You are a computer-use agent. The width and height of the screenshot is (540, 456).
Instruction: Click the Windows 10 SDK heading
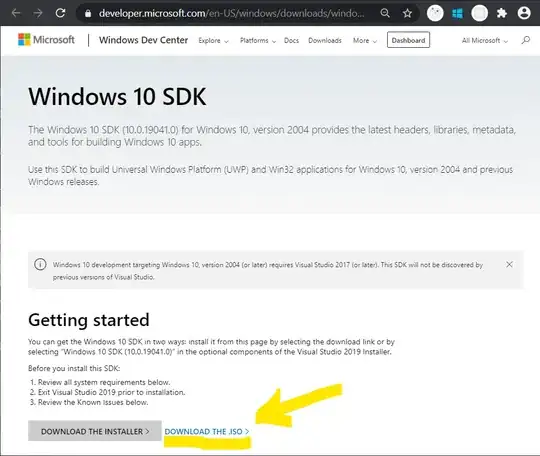tap(117, 96)
